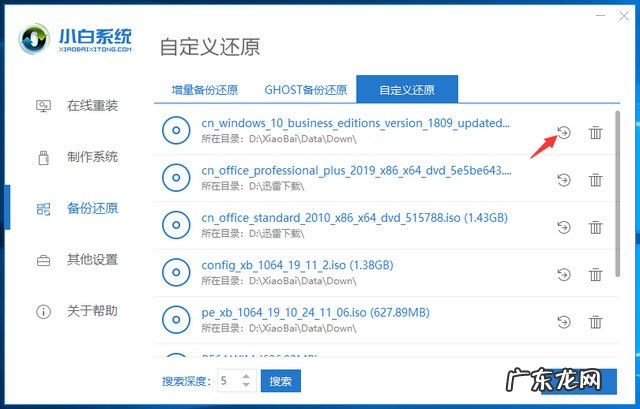Select cn_office_standard_2010_x86_x64_dvd_515788.iso file name

point(354,218)
